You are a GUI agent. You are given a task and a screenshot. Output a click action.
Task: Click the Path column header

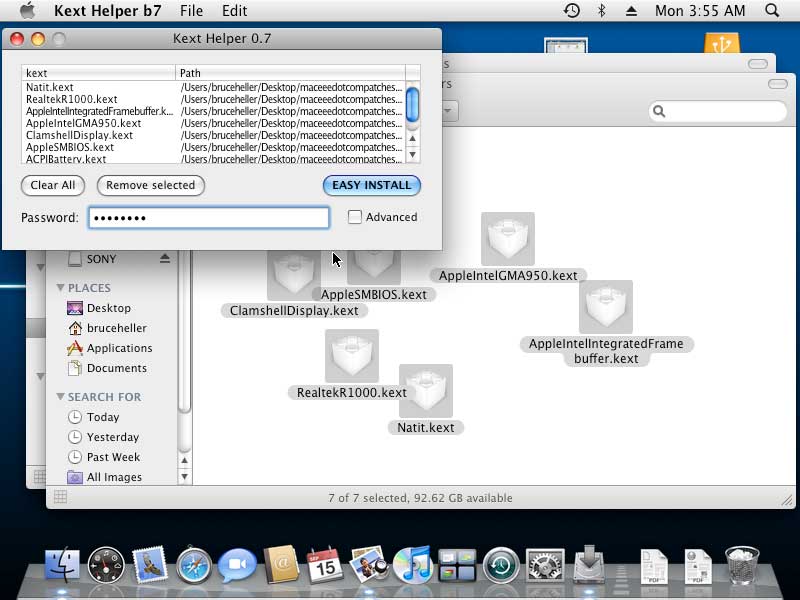click(x=290, y=73)
